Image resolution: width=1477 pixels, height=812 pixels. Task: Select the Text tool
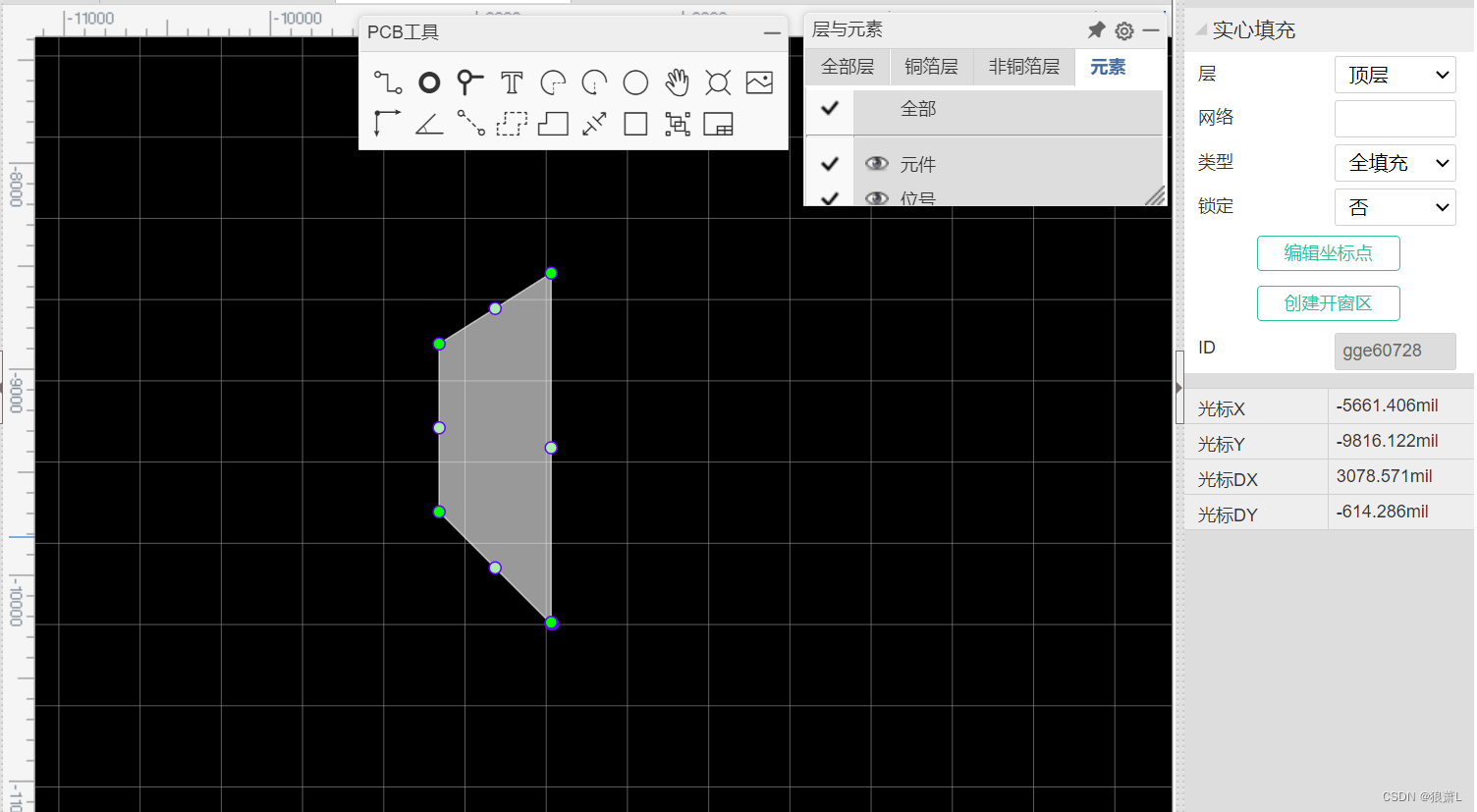point(512,82)
